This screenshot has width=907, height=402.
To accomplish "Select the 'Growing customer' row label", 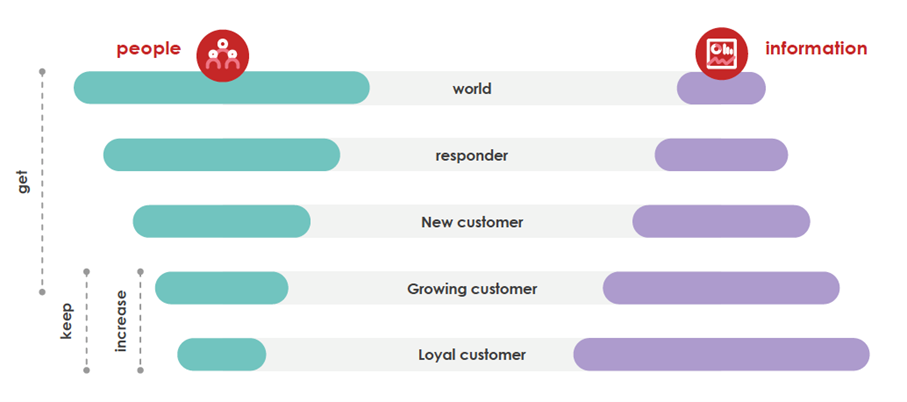I will coord(472,289).
